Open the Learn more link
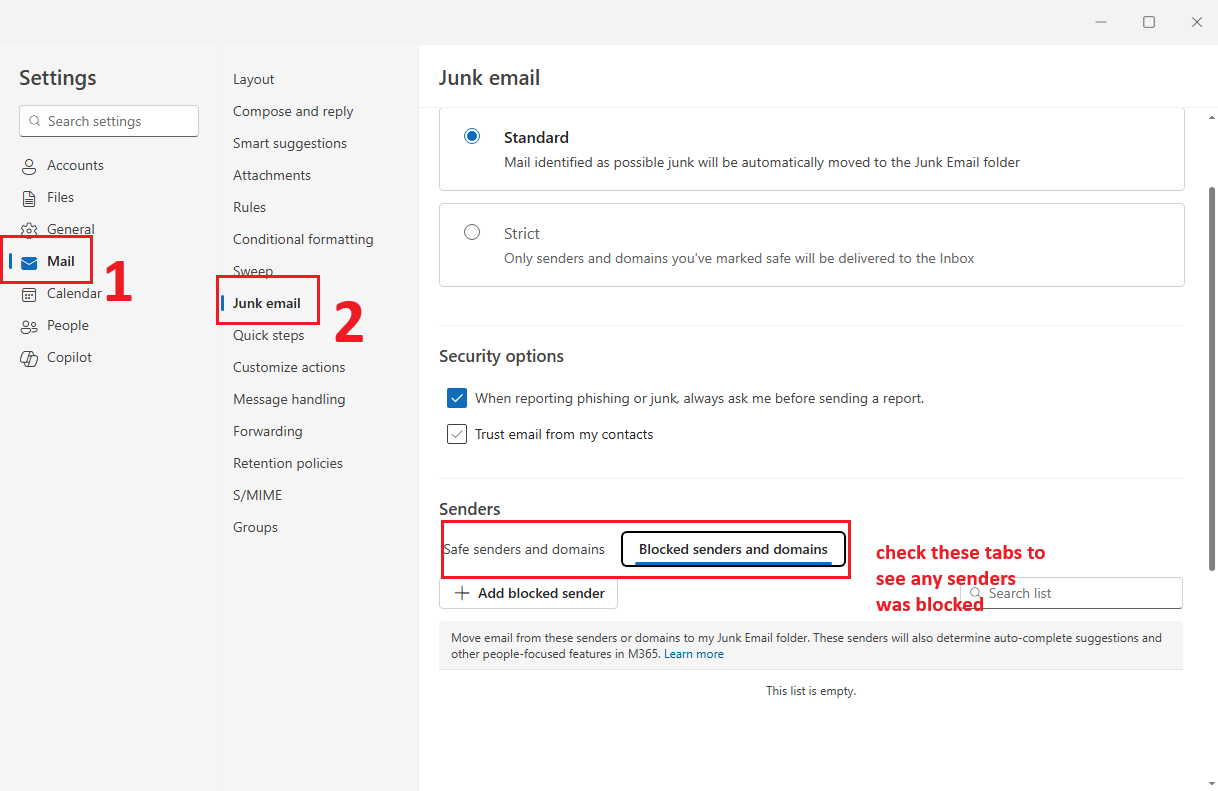1218x791 pixels. (x=694, y=653)
